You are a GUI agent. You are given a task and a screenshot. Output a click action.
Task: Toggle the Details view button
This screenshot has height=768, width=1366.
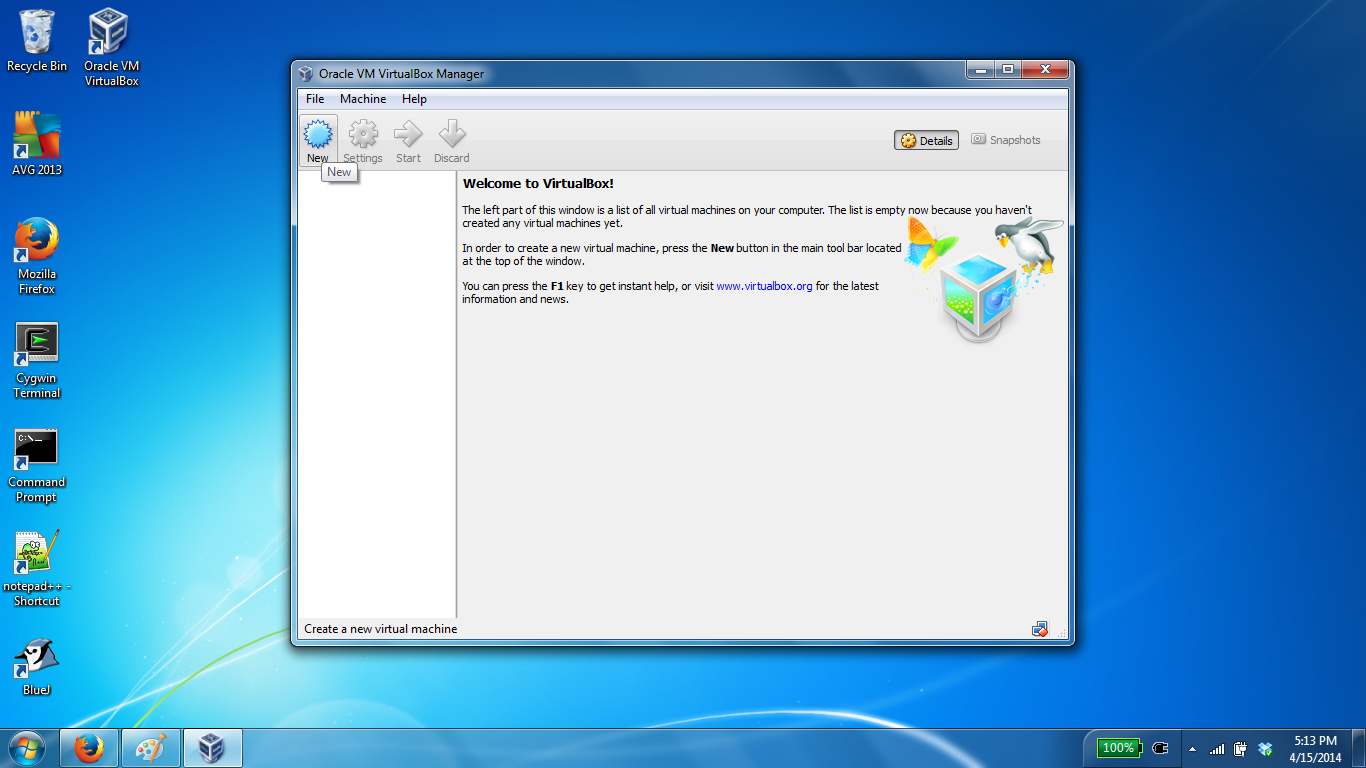click(x=926, y=141)
